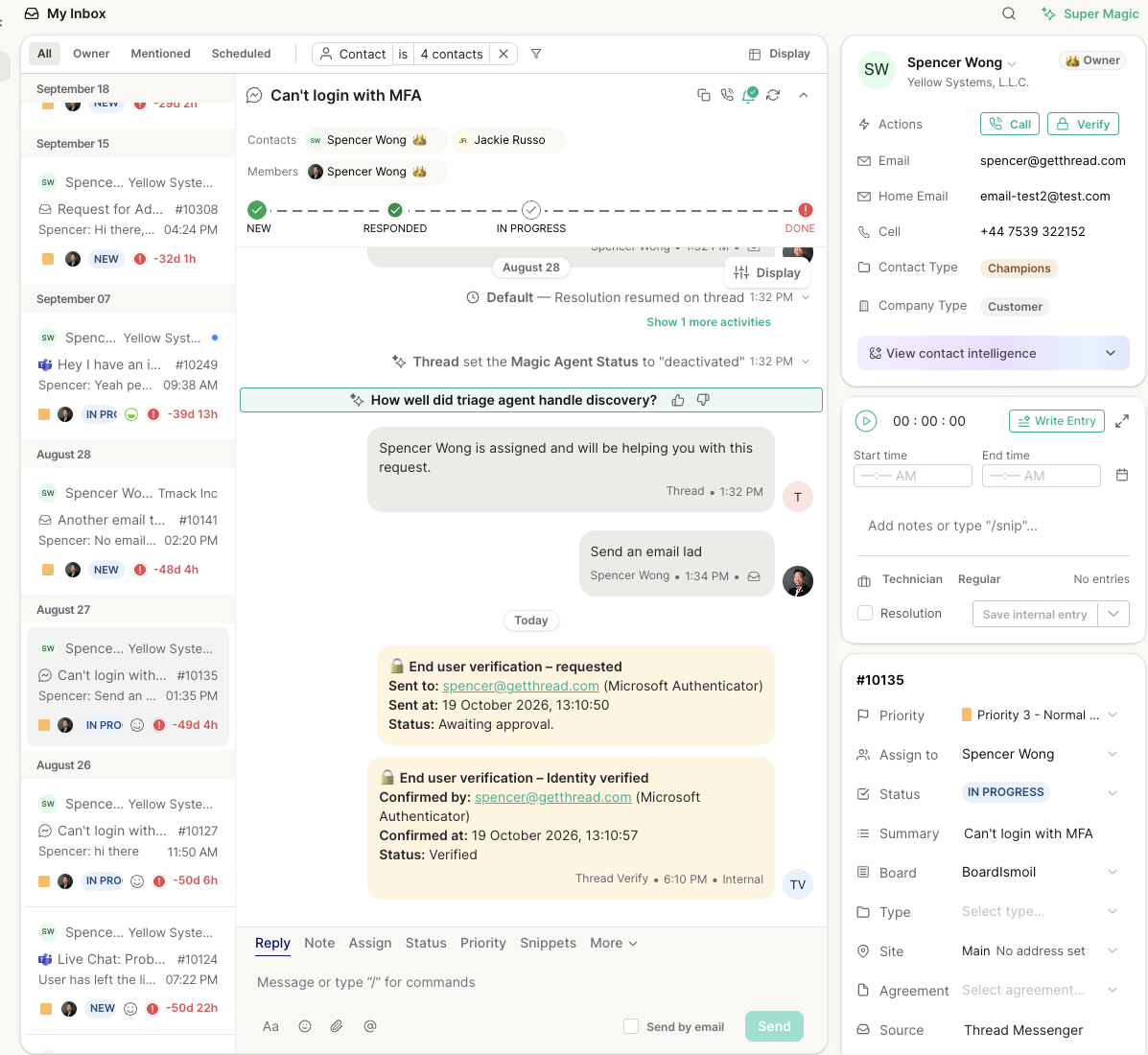
Task: Click the Send button
Action: click(774, 1026)
